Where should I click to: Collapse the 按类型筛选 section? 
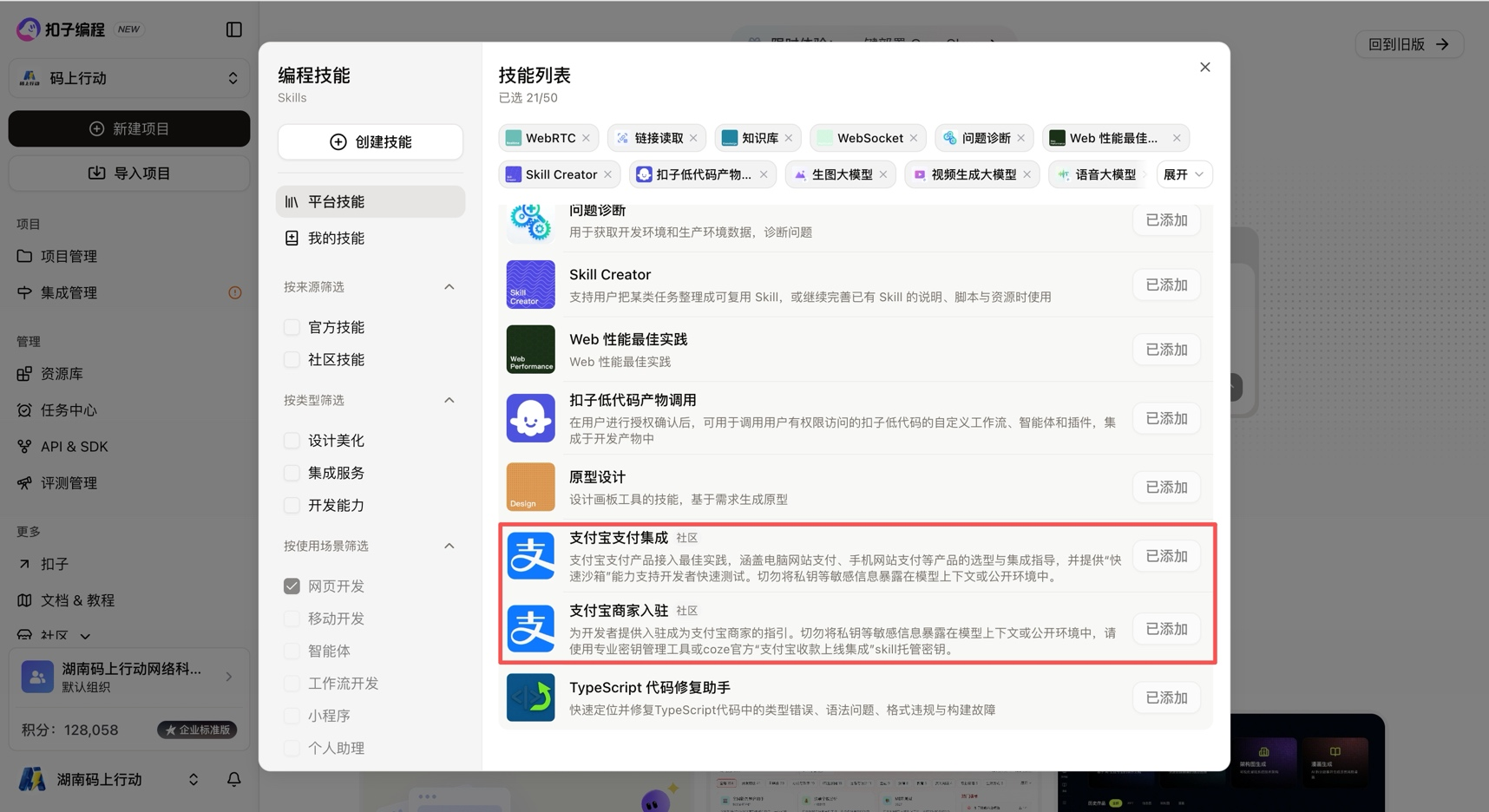[449, 400]
